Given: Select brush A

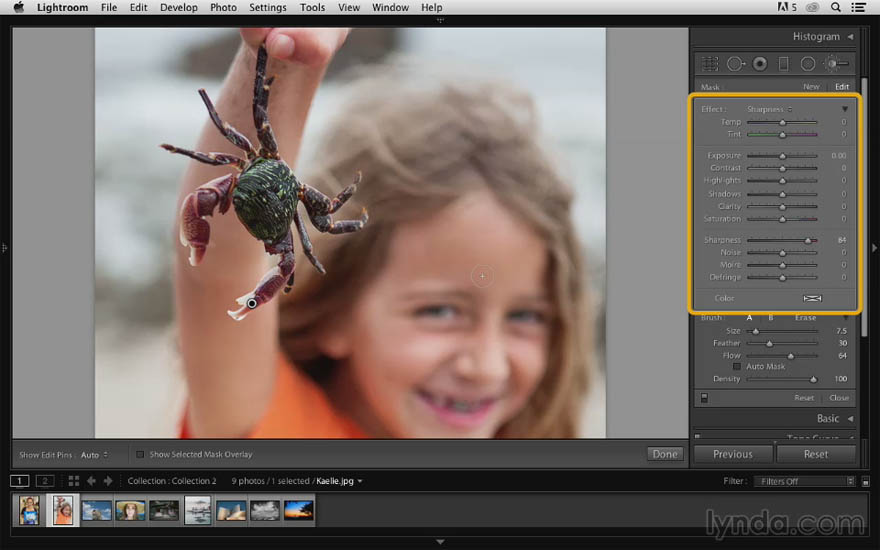Looking at the screenshot, I should (x=749, y=318).
